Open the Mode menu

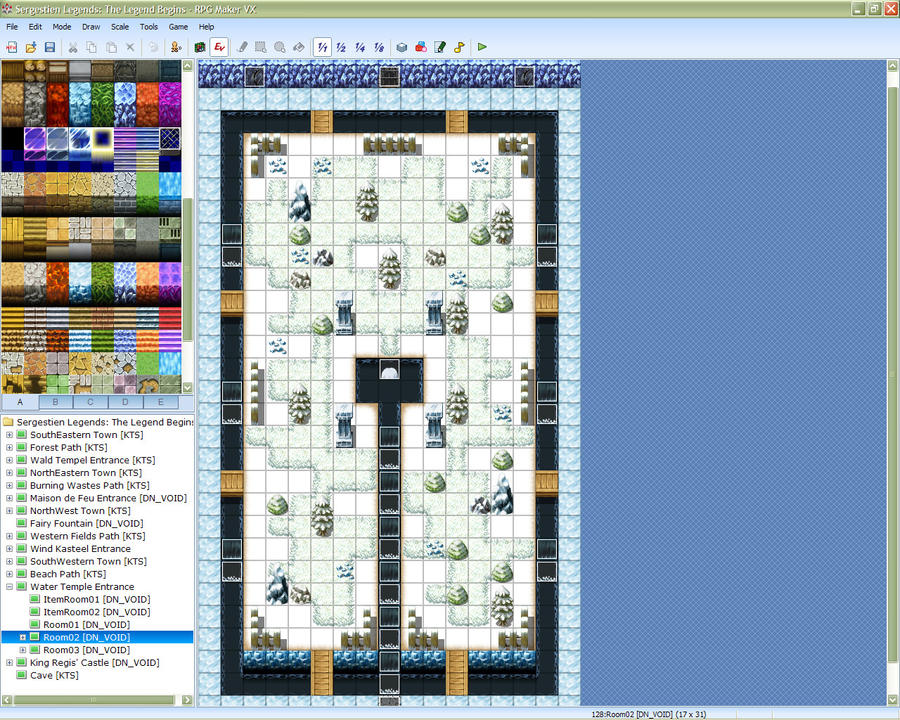(62, 27)
